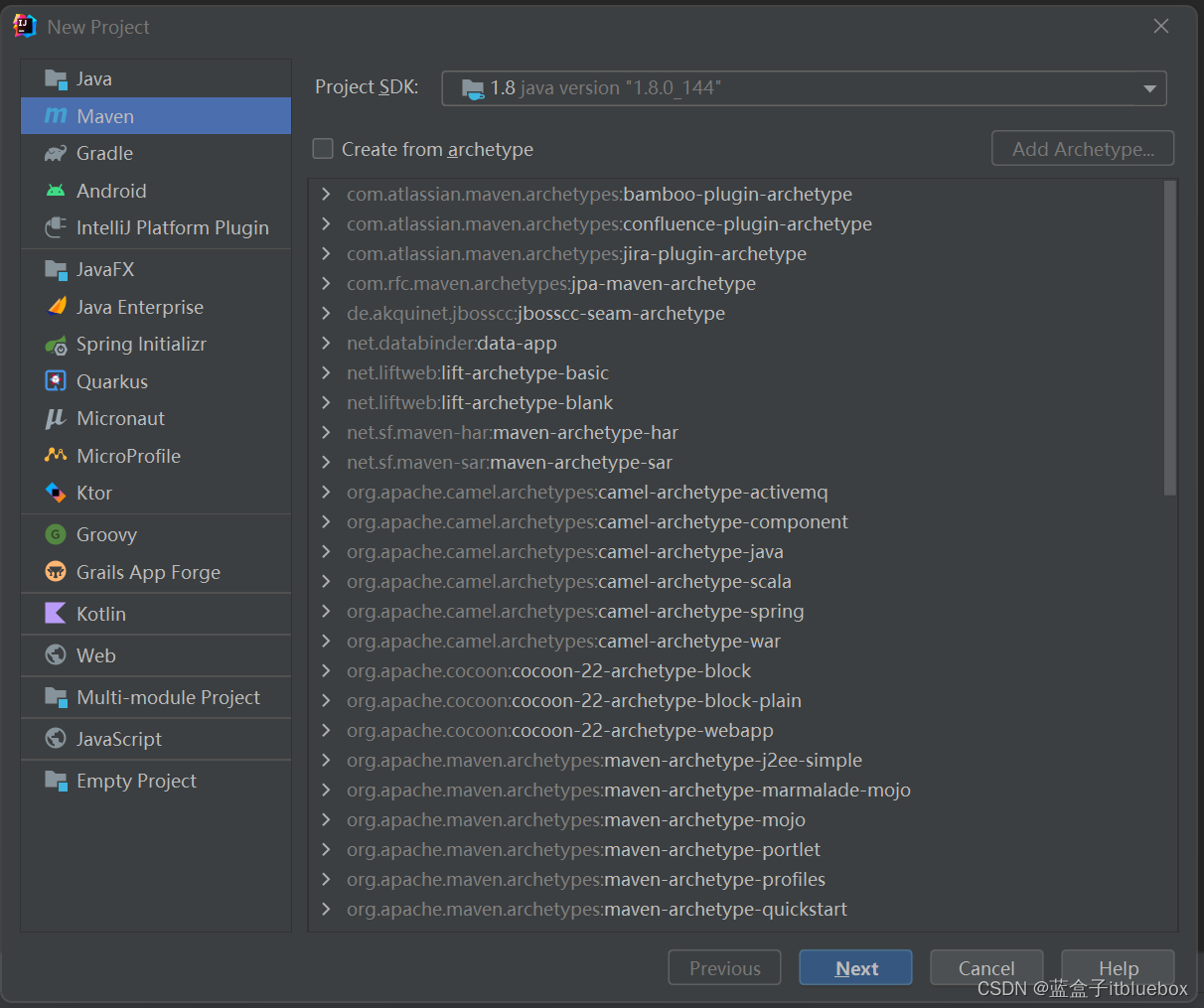Select maven-archetype-marmalade-mojo entry
Viewport: 1204px width, 1008px height.
click(x=628, y=790)
